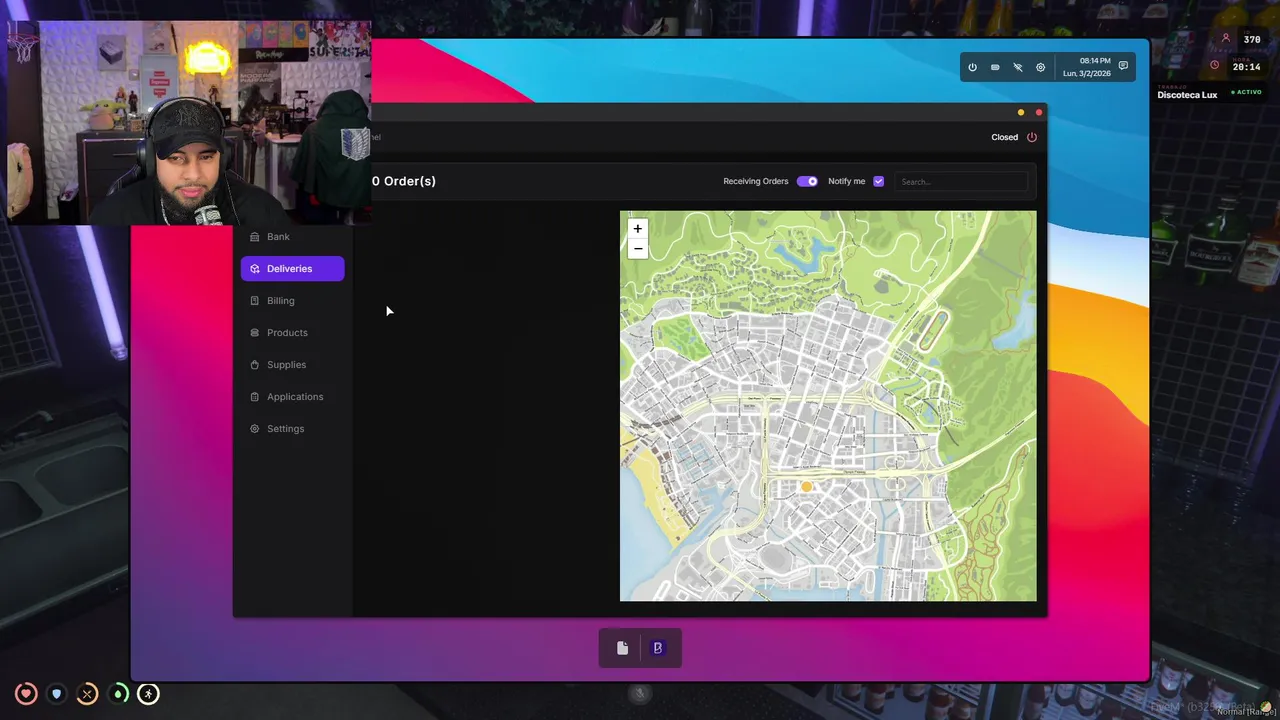This screenshot has height=720, width=1280.
Task: Click the muted microphone indicator
Action: point(640,692)
